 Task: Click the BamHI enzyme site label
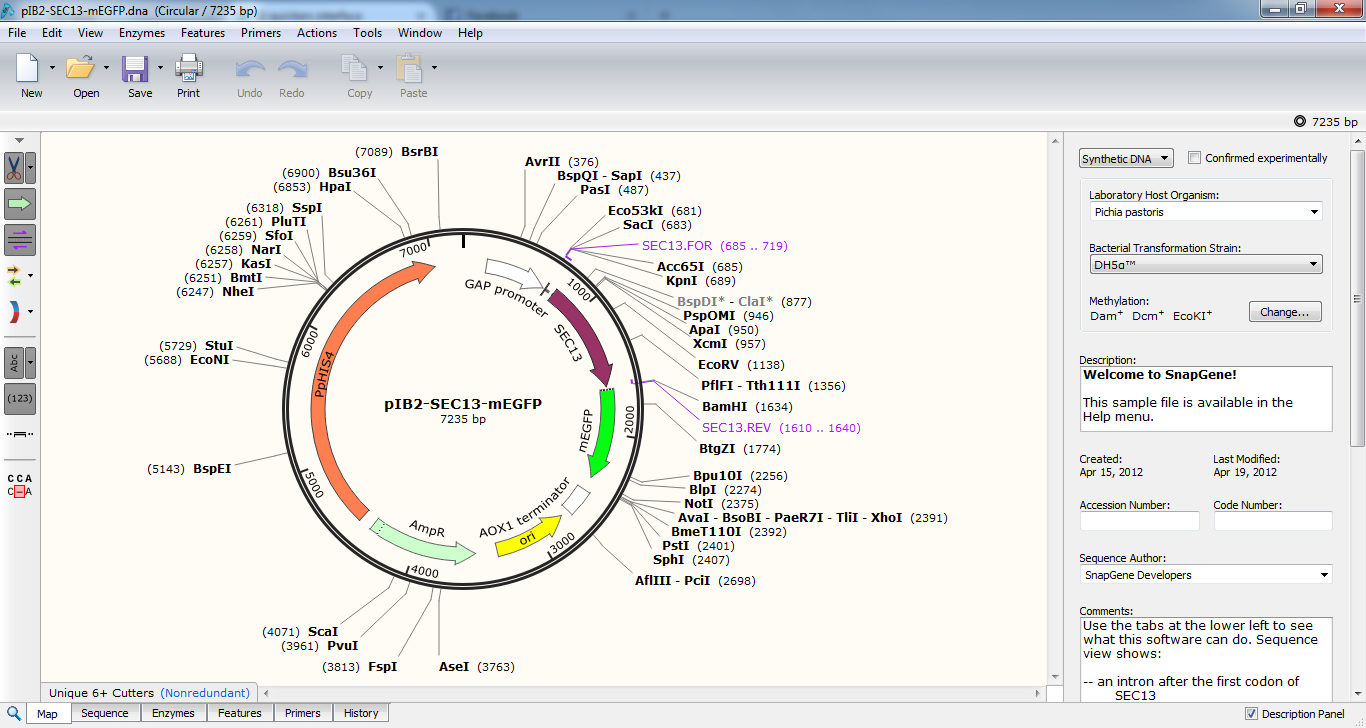pyautogui.click(x=746, y=406)
